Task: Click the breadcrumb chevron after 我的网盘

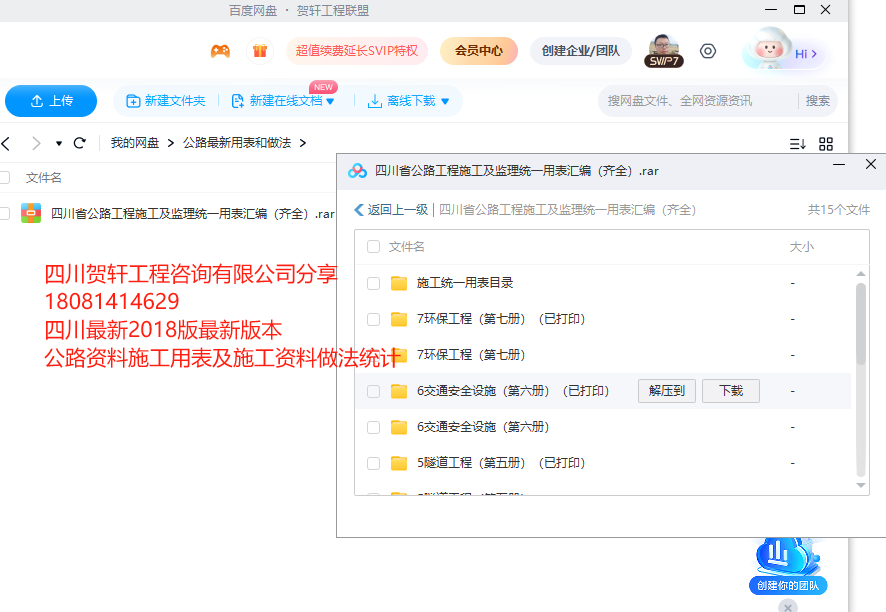Action: click(171, 144)
